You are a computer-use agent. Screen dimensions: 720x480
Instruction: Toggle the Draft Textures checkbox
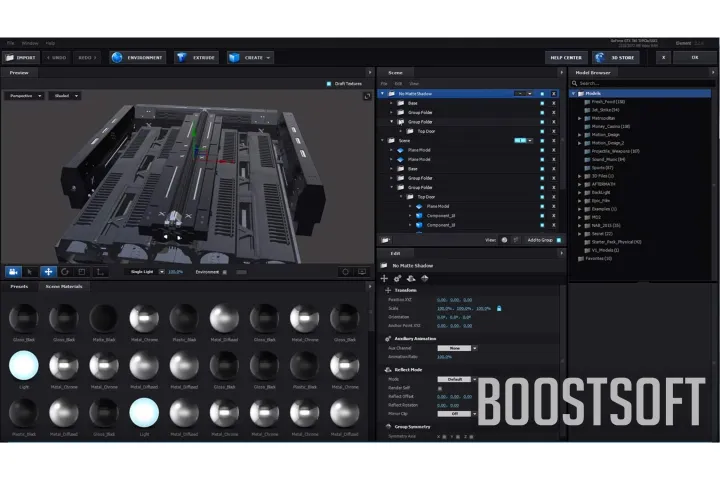click(x=329, y=84)
